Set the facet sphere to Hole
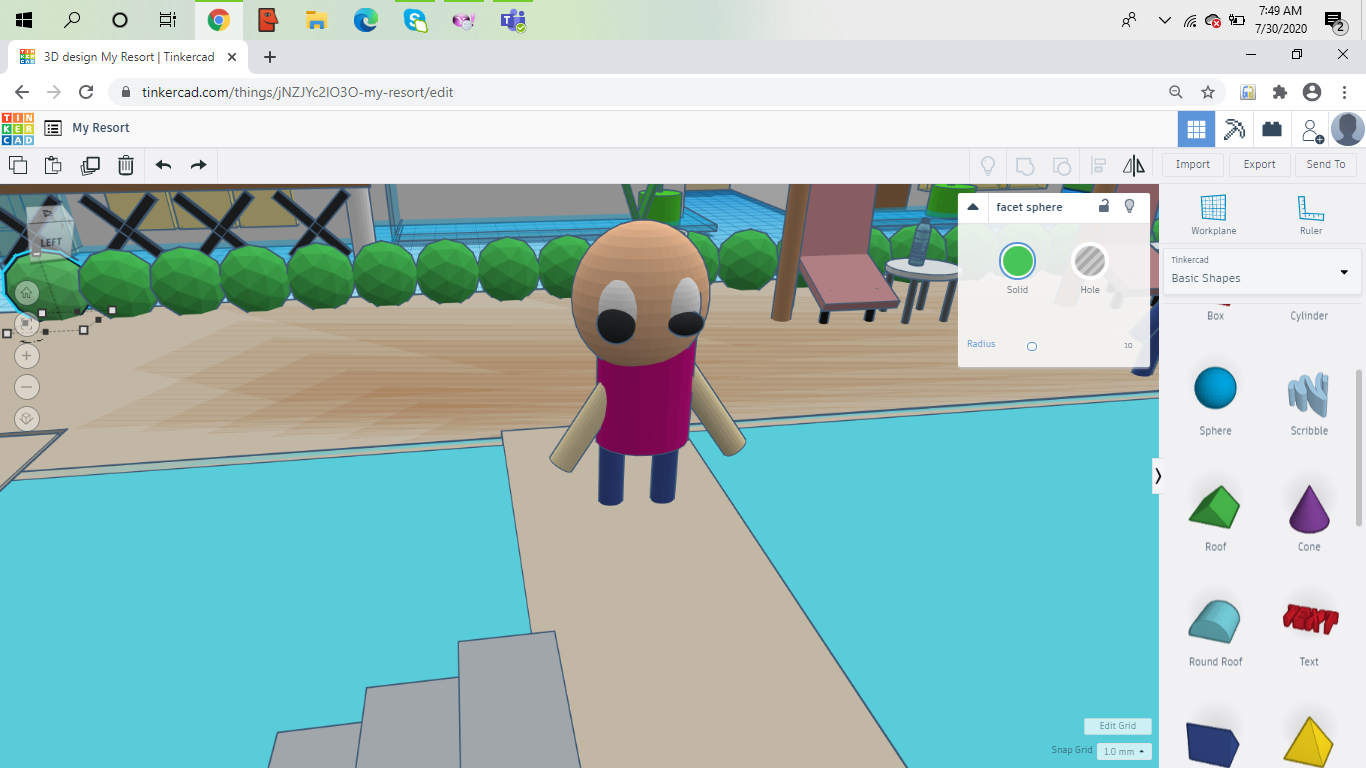 pyautogui.click(x=1090, y=262)
